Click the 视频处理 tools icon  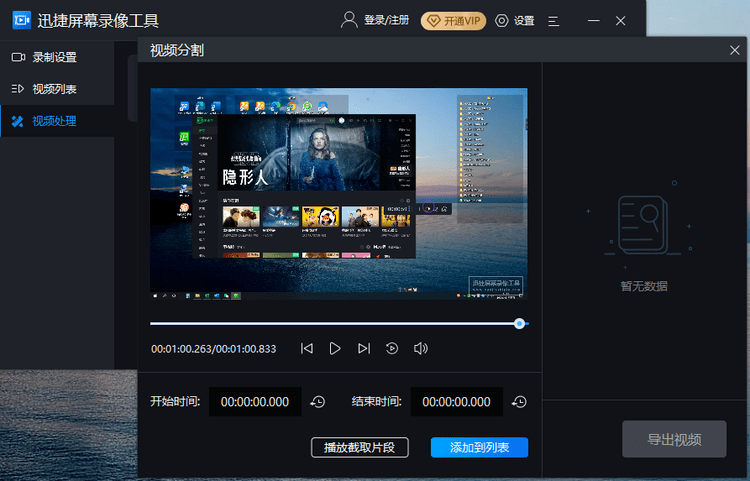pyautogui.click(x=18, y=121)
